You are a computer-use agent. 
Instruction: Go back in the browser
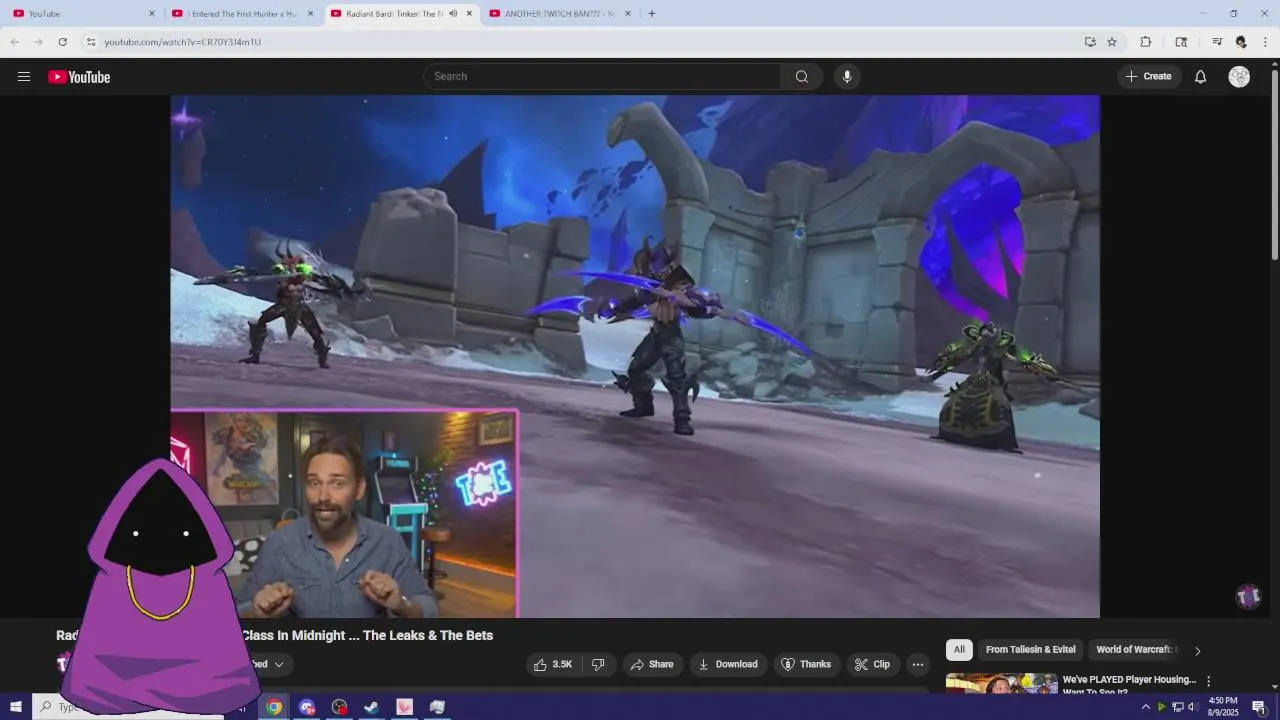tap(14, 42)
